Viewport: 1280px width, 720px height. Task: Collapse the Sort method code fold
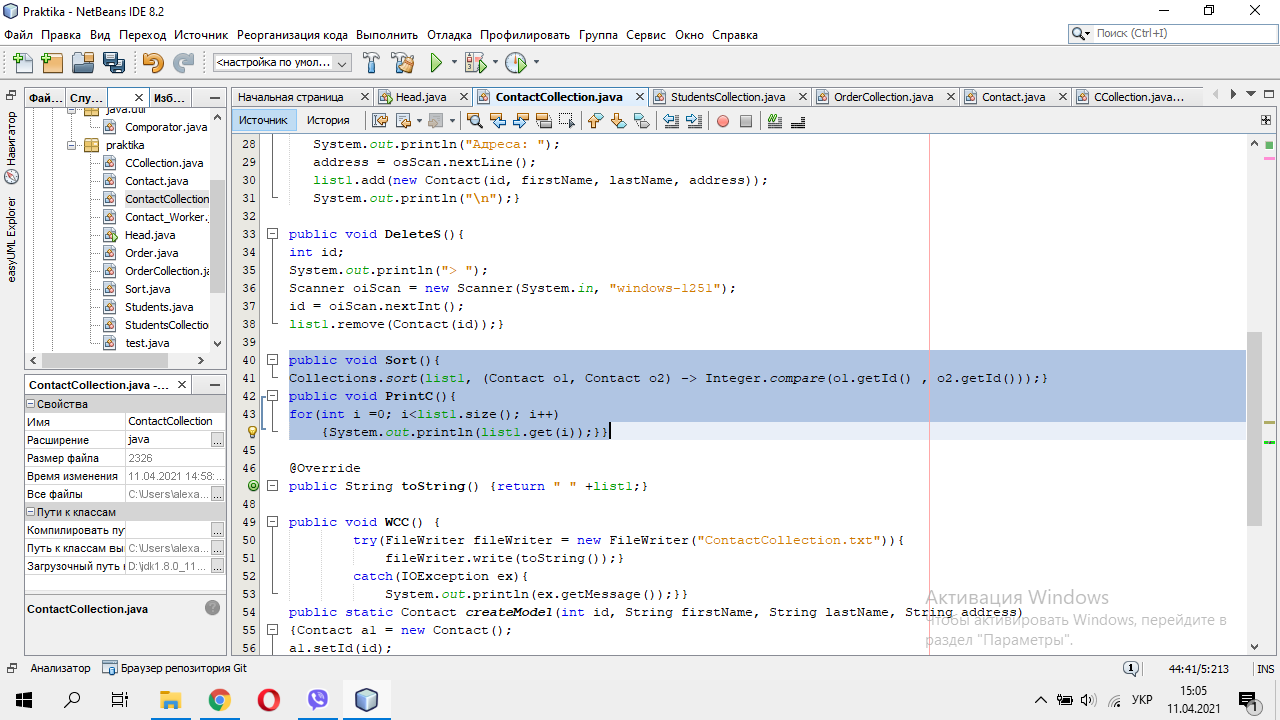pyautogui.click(x=272, y=360)
